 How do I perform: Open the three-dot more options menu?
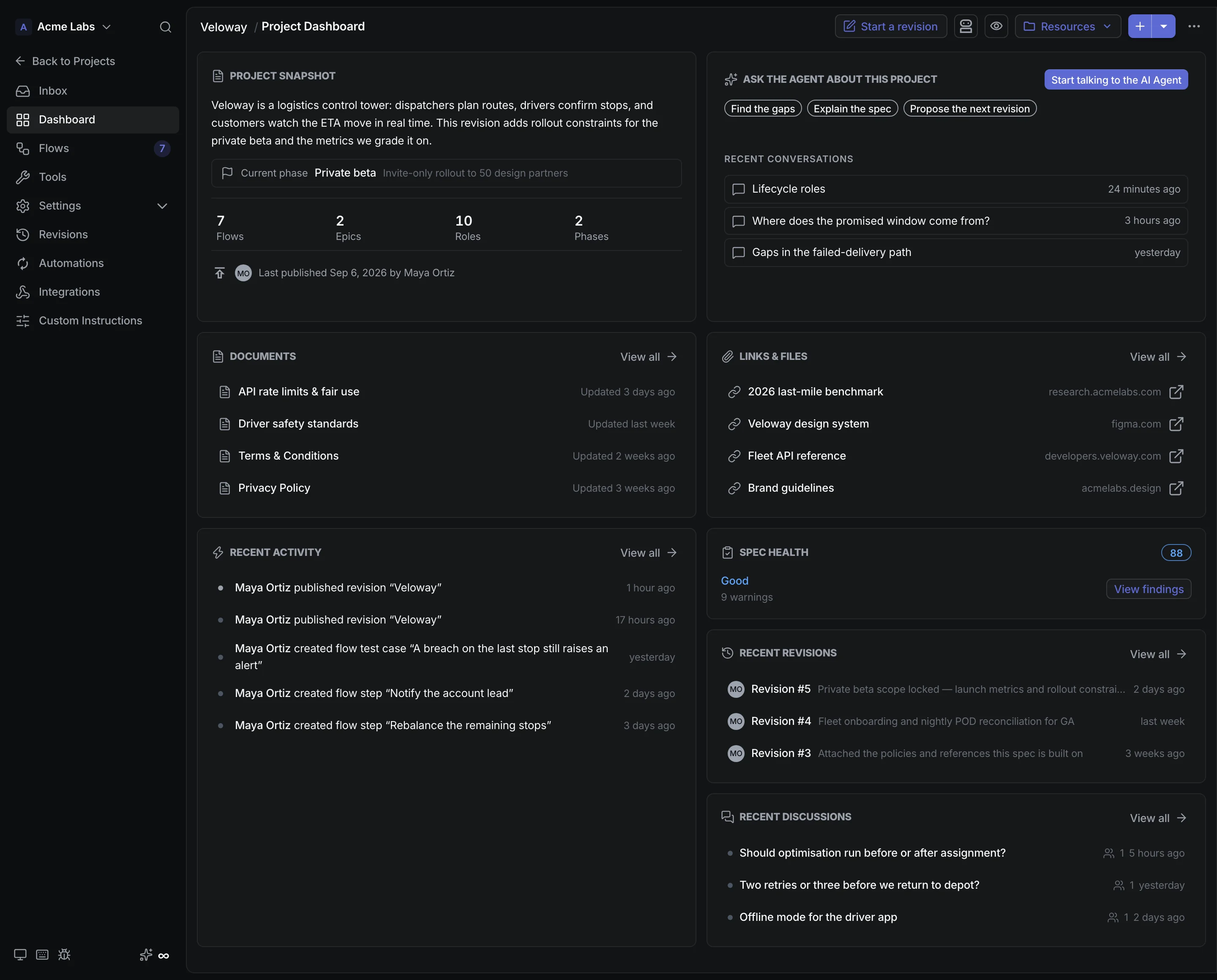[x=1194, y=27]
